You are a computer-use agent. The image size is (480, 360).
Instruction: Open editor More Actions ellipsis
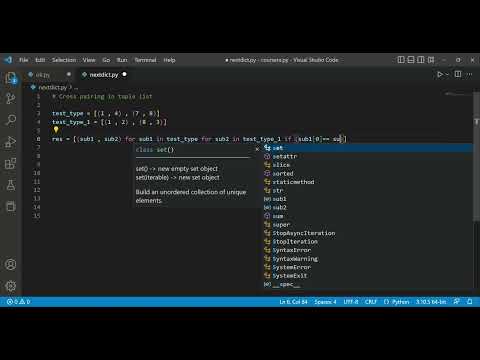point(470,74)
